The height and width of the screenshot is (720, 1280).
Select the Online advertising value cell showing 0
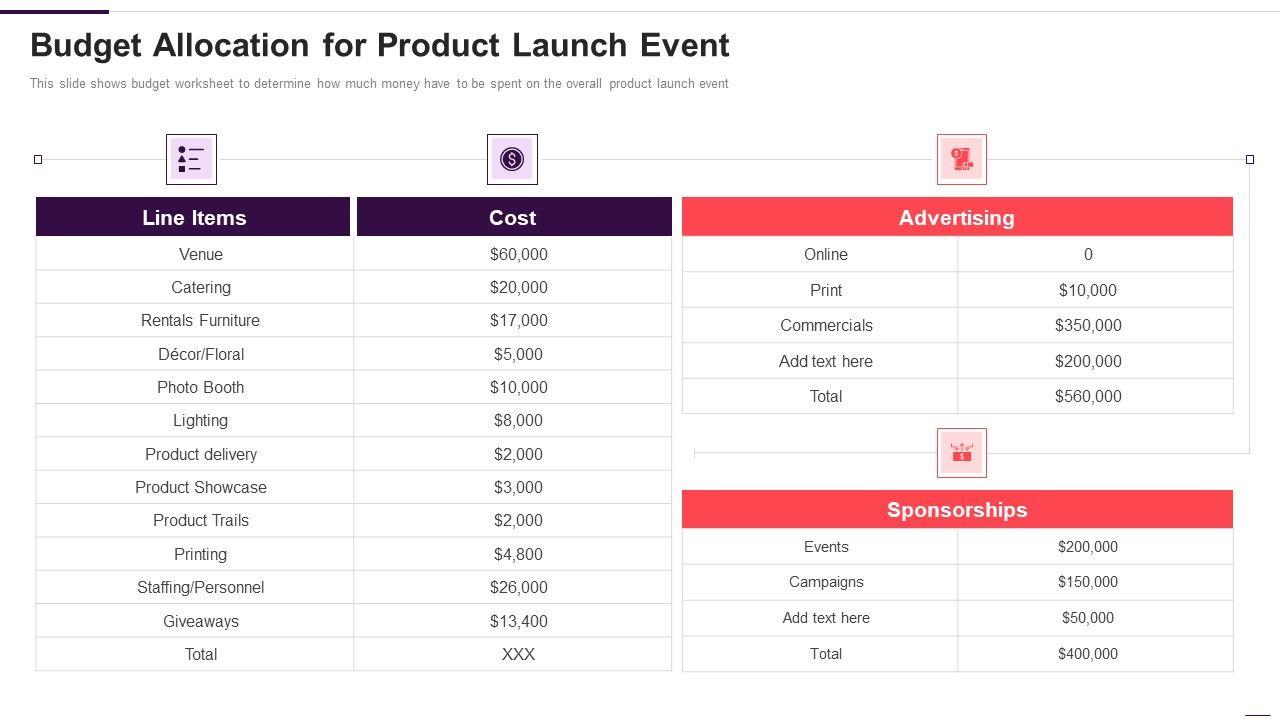pos(1088,254)
